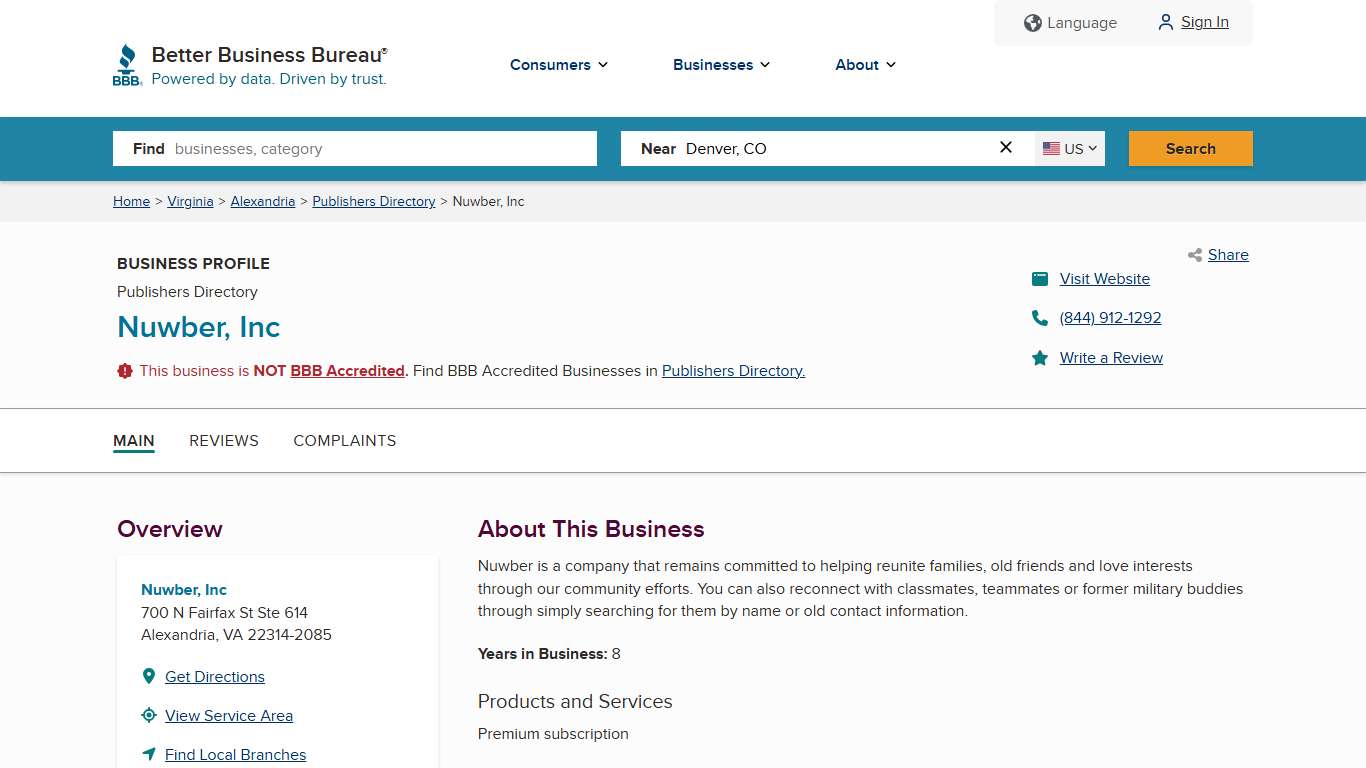This screenshot has height=768, width=1366.
Task: Click the globe icon next to Language
Action: 1032,22
